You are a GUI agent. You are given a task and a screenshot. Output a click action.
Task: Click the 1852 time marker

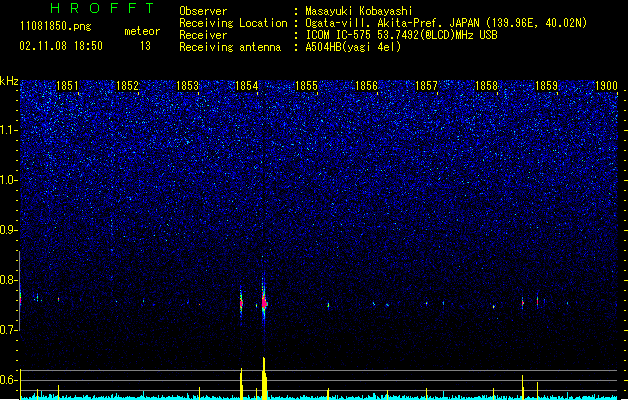coord(127,86)
